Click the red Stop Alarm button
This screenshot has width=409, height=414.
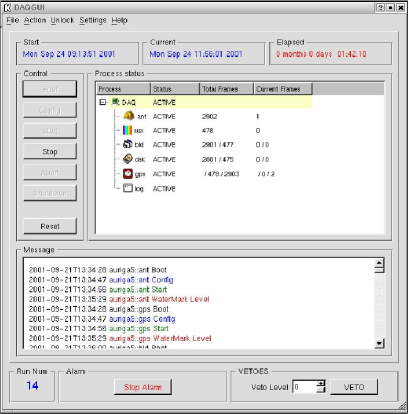pos(143,387)
